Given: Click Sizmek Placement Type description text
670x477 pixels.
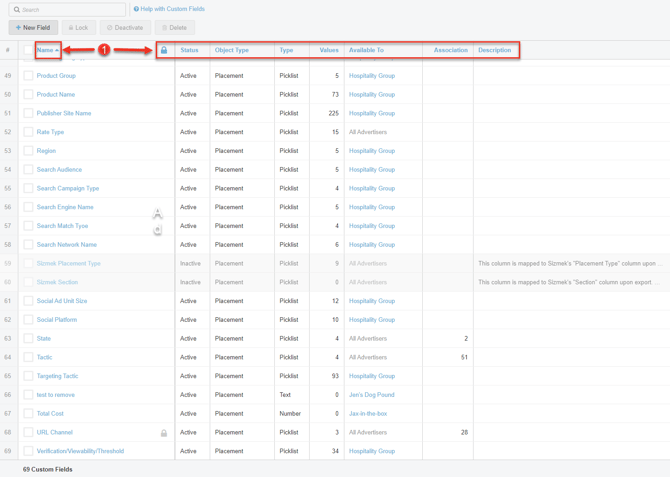Looking at the screenshot, I should (x=570, y=264).
